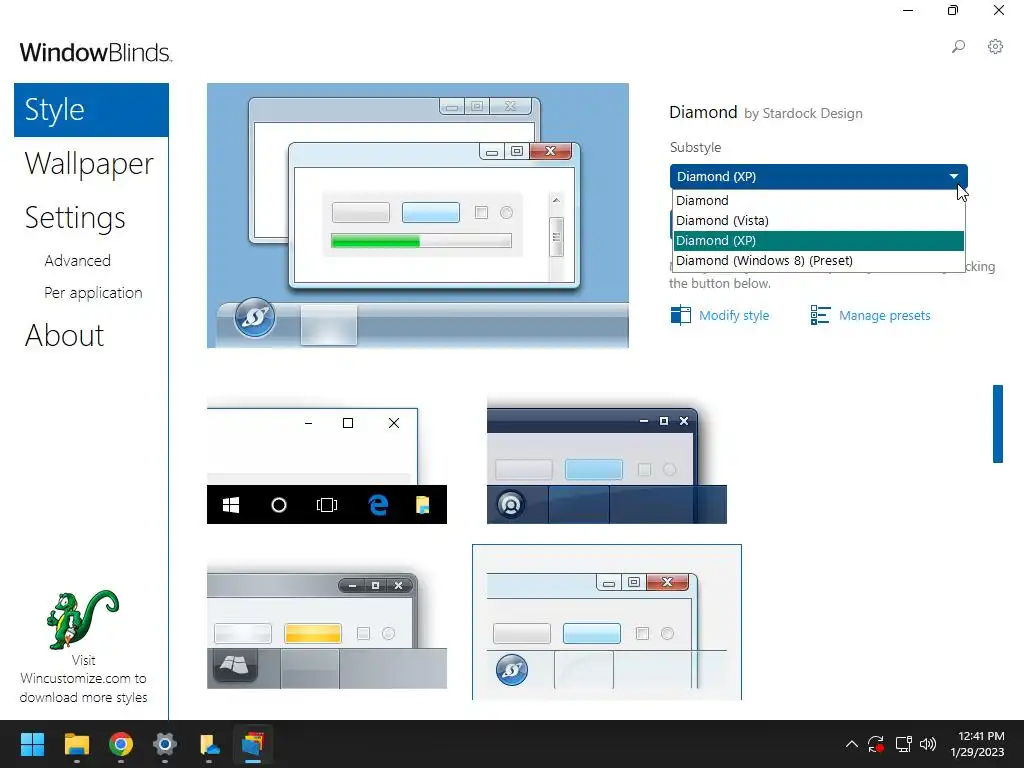This screenshot has width=1024, height=768.
Task: Click the Wincustomize green lizard mascot
Action: [x=82, y=620]
